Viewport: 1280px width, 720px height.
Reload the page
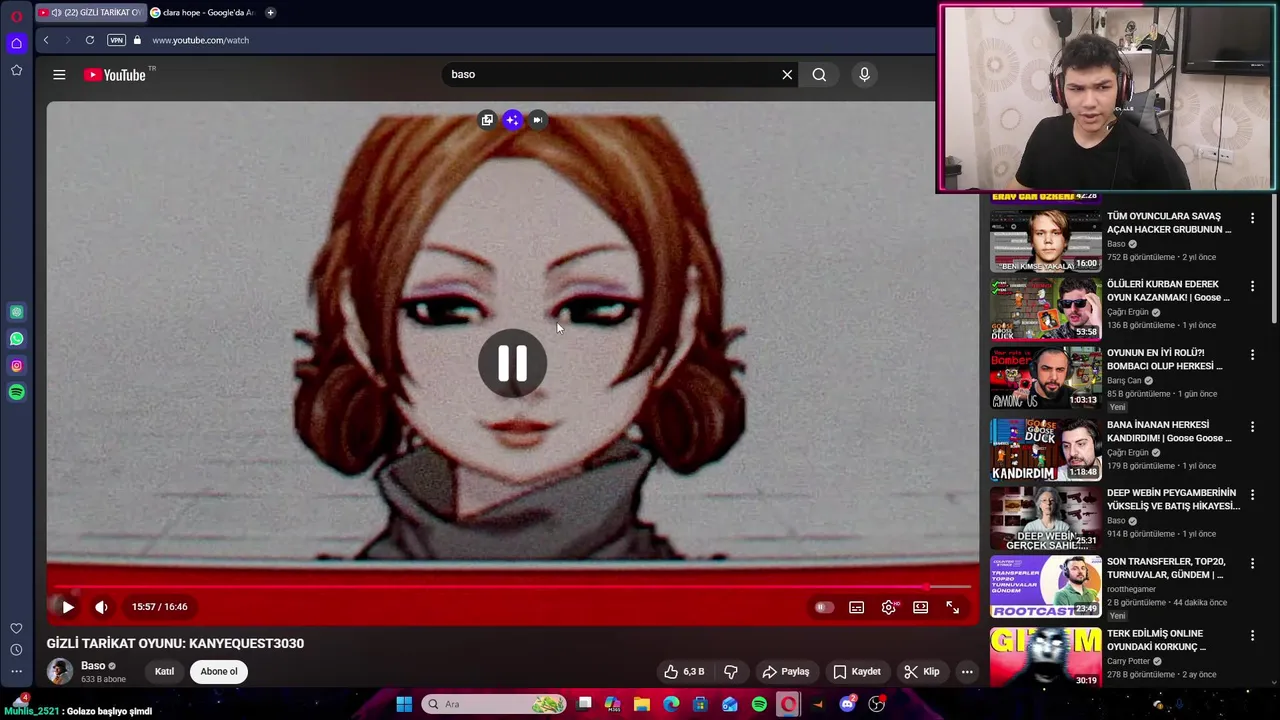tap(90, 40)
